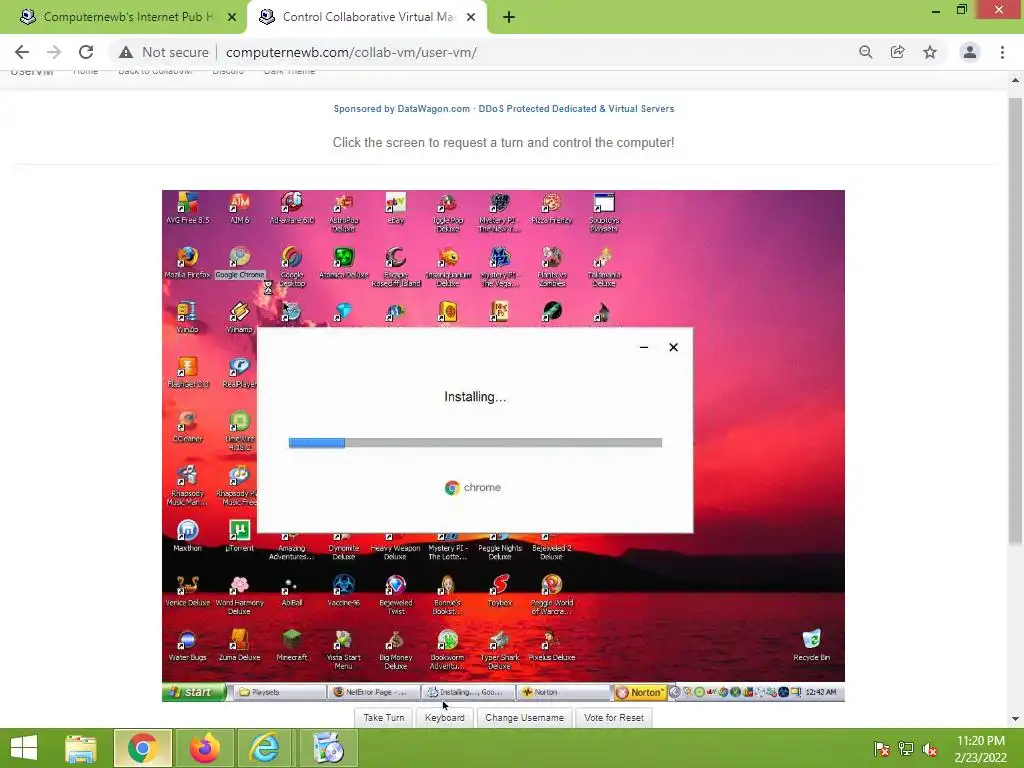1024x768 pixels.
Task: Click the Maxthon browser icon
Action: pos(187,536)
